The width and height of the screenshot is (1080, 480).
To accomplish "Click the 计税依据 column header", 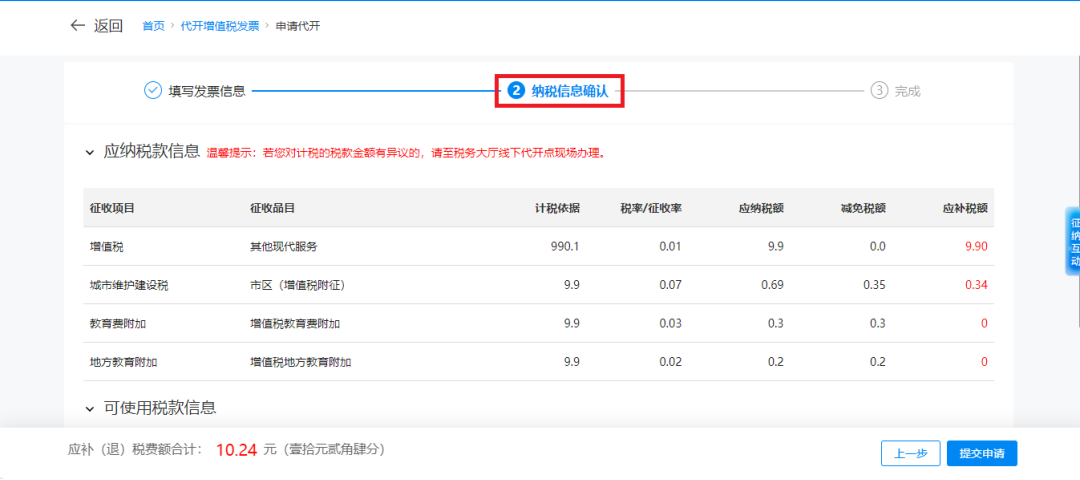I will pyautogui.click(x=557, y=208).
